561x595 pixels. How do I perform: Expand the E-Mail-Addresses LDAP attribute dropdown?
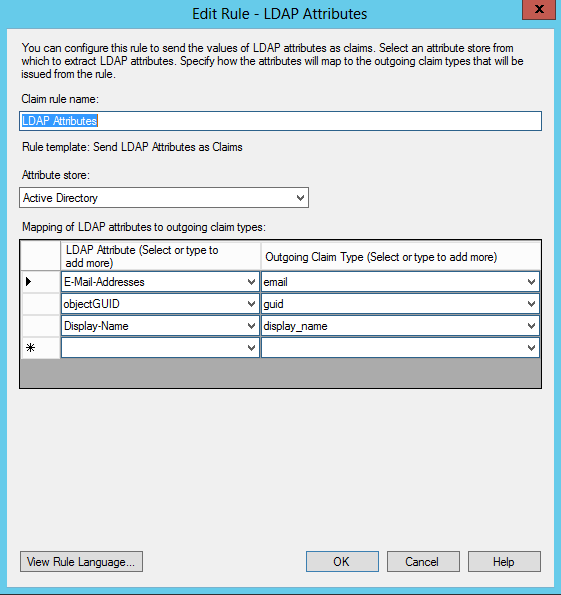point(251,282)
